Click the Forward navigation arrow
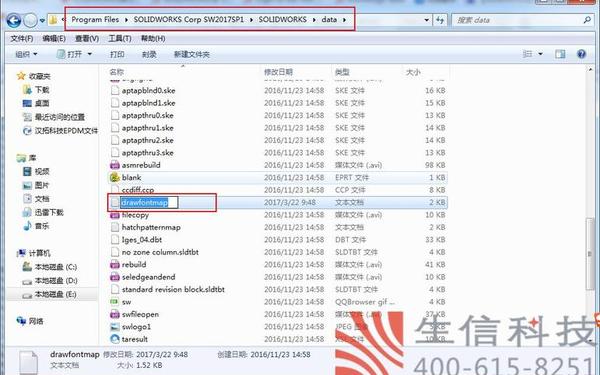 coord(30,20)
